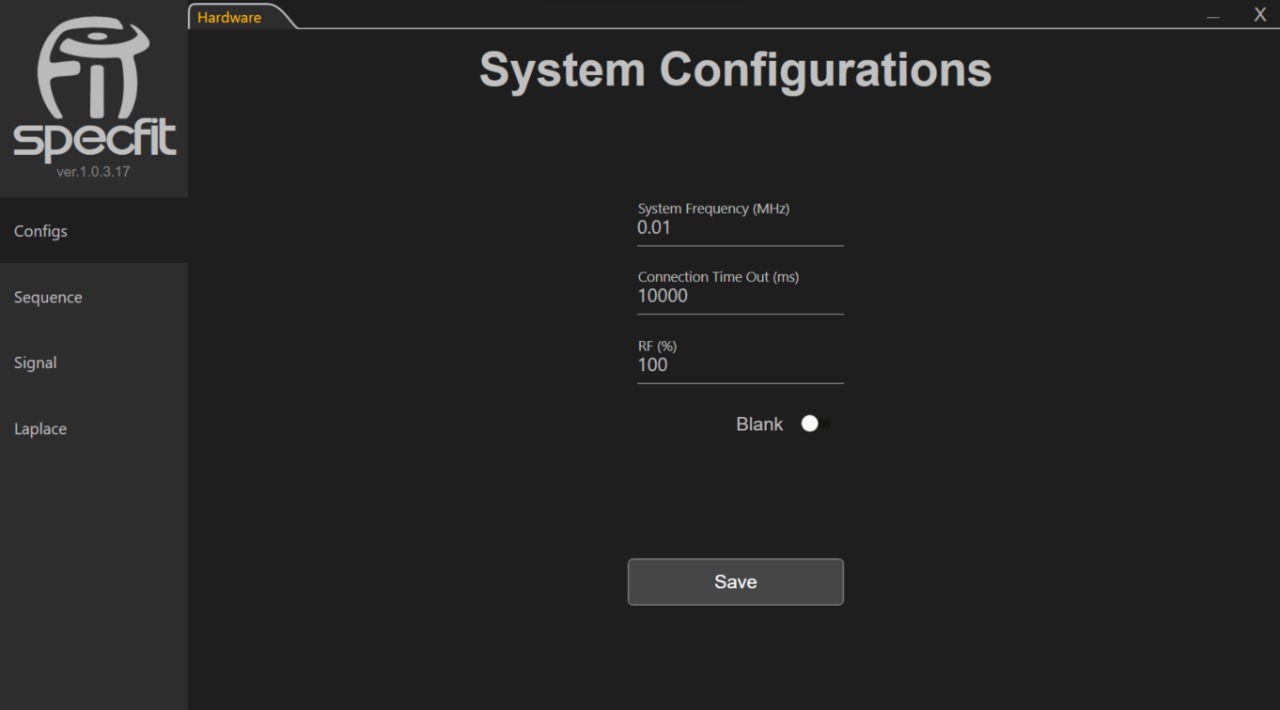Click the specfit wordmark text

[x=94, y=140]
